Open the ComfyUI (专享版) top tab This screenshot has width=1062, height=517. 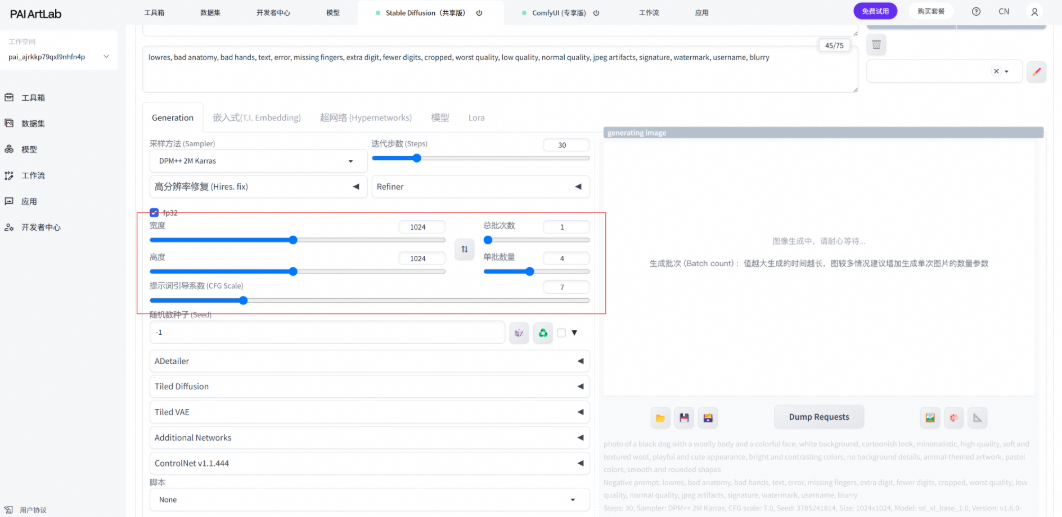click(558, 13)
